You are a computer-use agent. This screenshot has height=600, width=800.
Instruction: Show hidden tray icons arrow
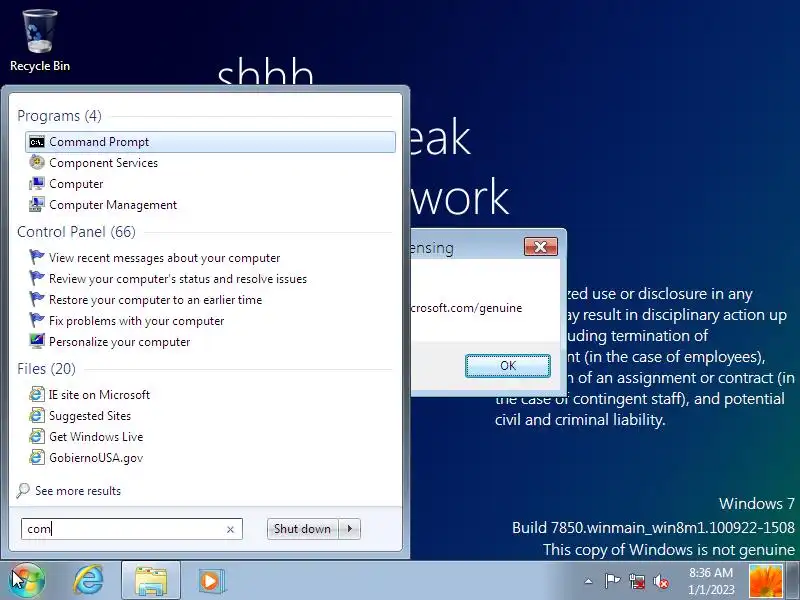pyautogui.click(x=588, y=581)
